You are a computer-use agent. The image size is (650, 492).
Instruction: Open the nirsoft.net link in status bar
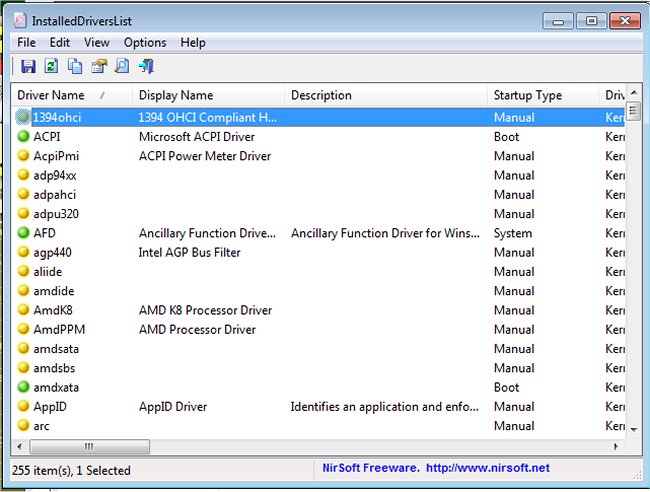pyautogui.click(x=488, y=468)
